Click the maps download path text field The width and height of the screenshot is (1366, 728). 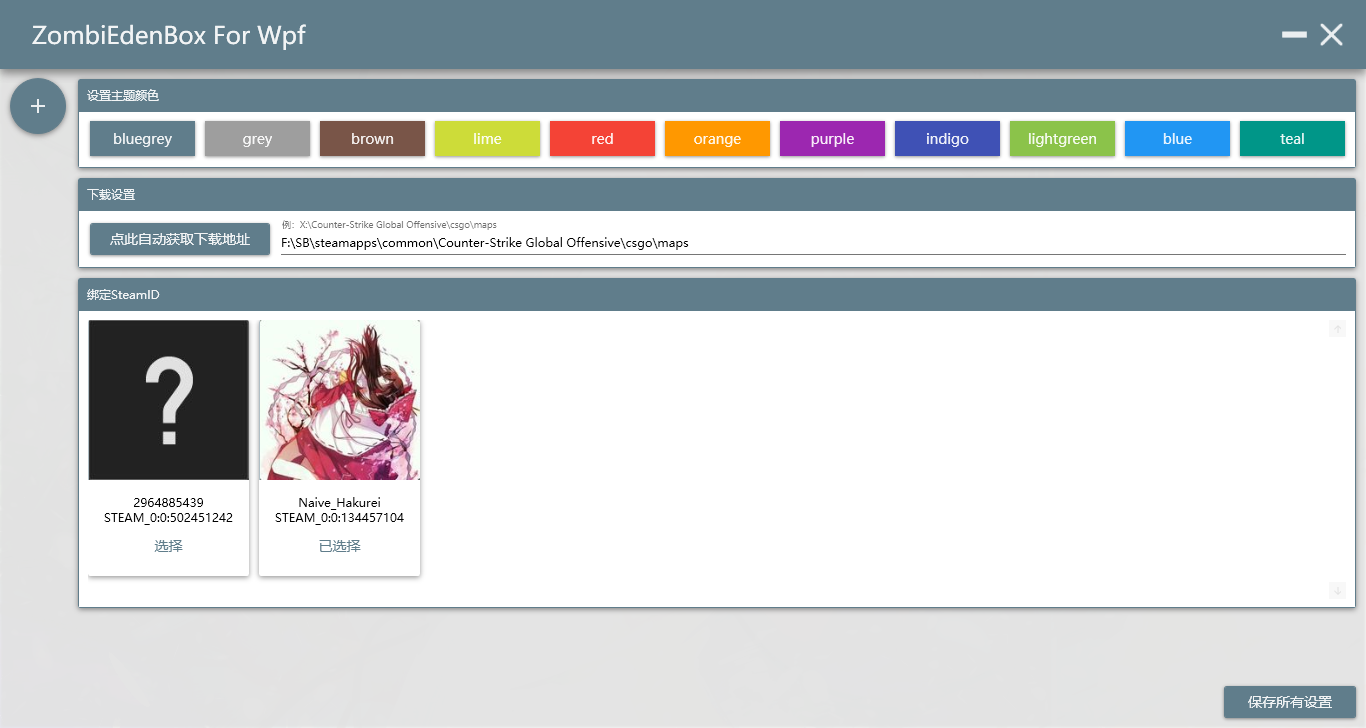click(x=812, y=243)
